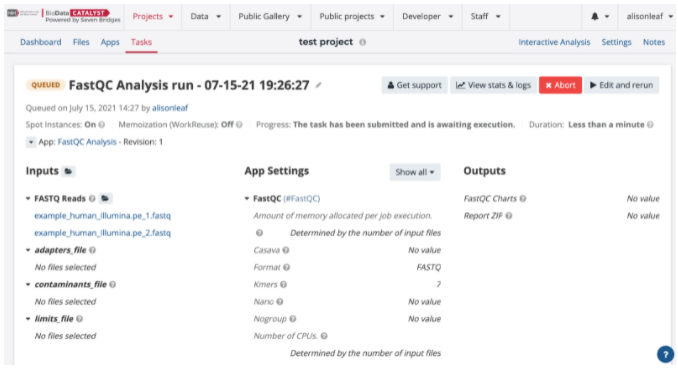The width and height of the screenshot is (678, 372).
Task: Click View stats & logs
Action: (493, 85)
